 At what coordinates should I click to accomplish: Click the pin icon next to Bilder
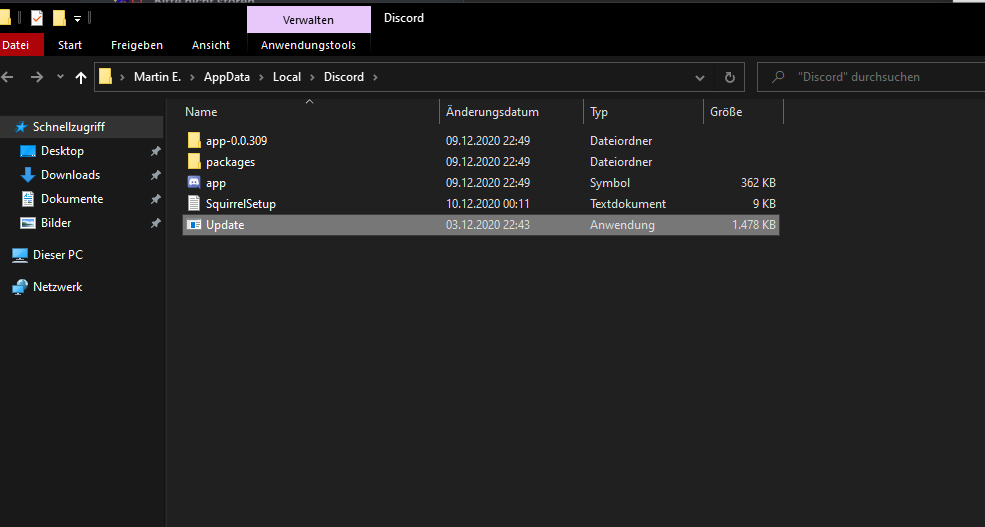(155, 222)
